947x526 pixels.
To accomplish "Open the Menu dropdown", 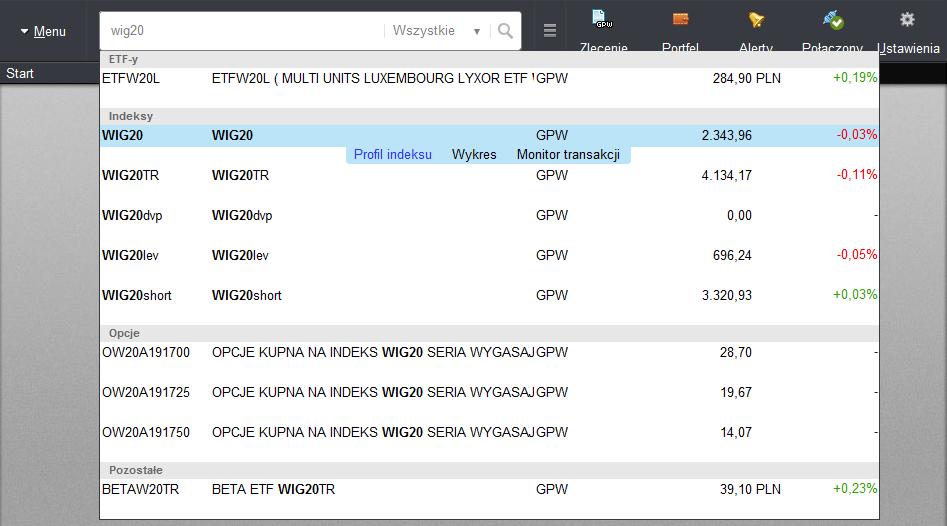I will coord(43,31).
